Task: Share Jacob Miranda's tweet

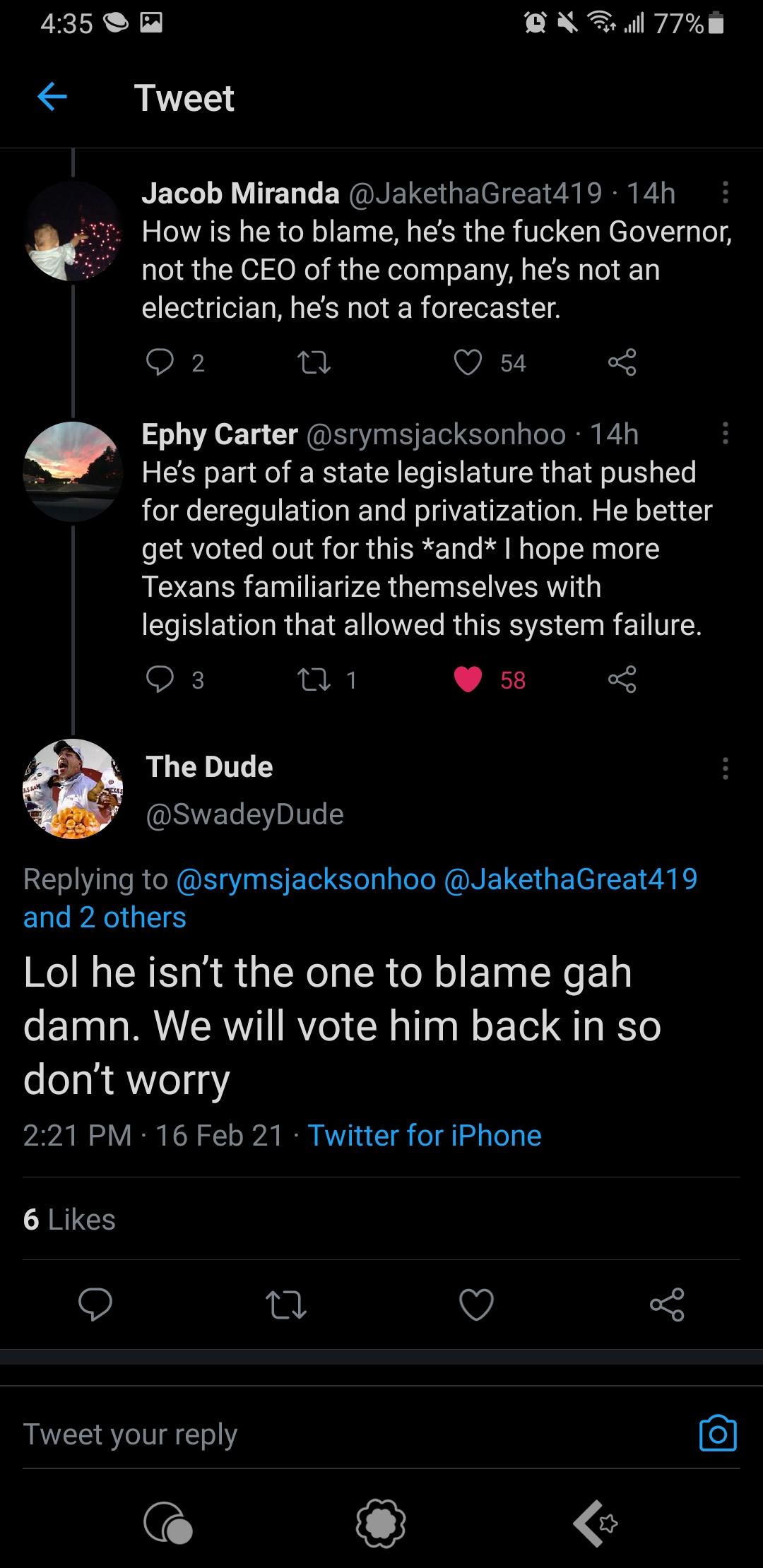Action: 622,362
